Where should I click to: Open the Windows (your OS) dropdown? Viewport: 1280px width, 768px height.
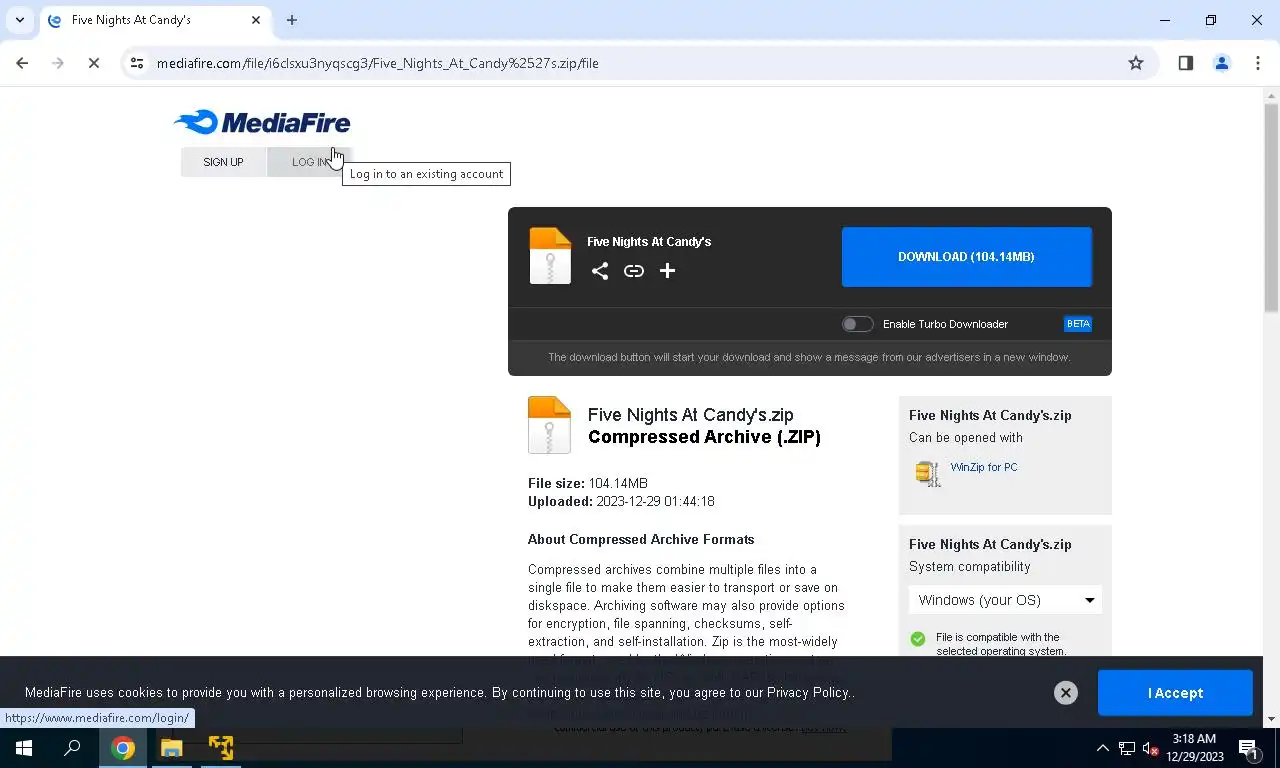pyautogui.click(x=1005, y=600)
